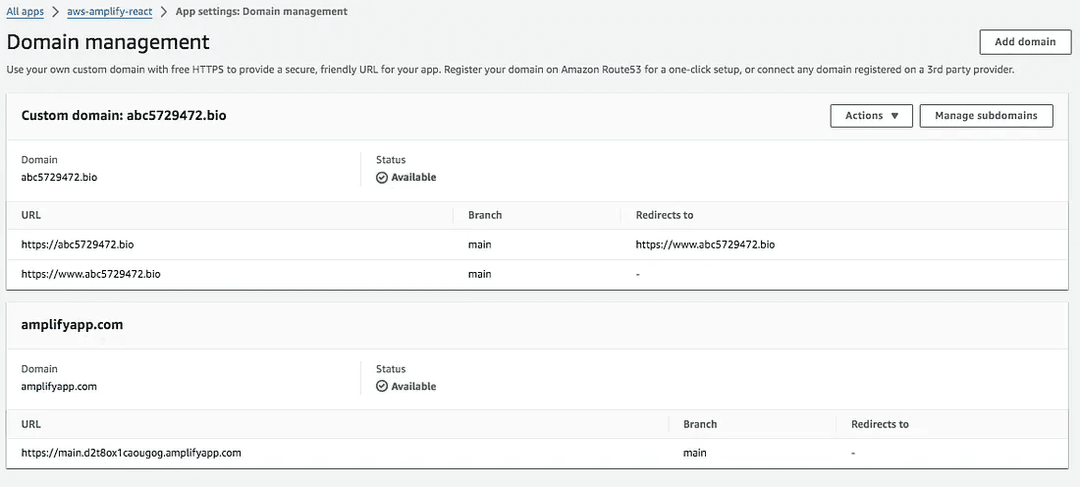Click the breadcrumb chevron after aws-amplify-react
This screenshot has width=1080, height=487.
(x=164, y=12)
